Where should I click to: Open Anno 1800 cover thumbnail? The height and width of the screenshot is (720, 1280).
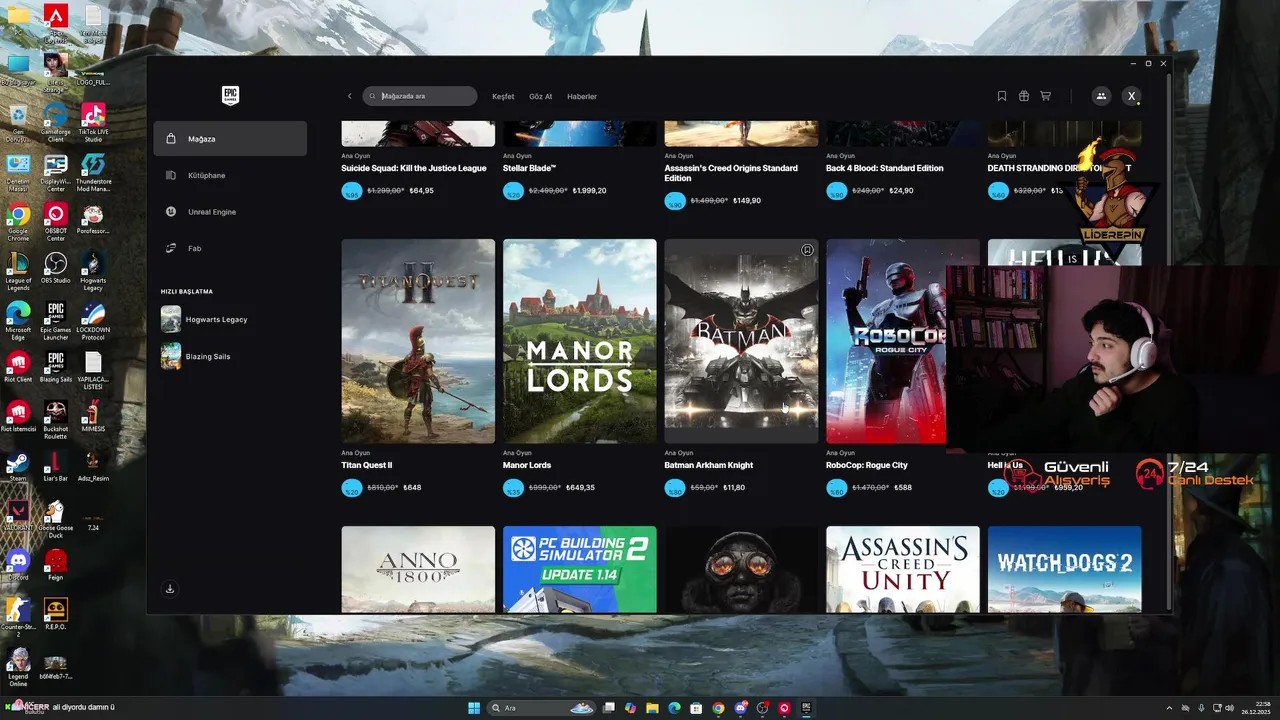pos(418,569)
